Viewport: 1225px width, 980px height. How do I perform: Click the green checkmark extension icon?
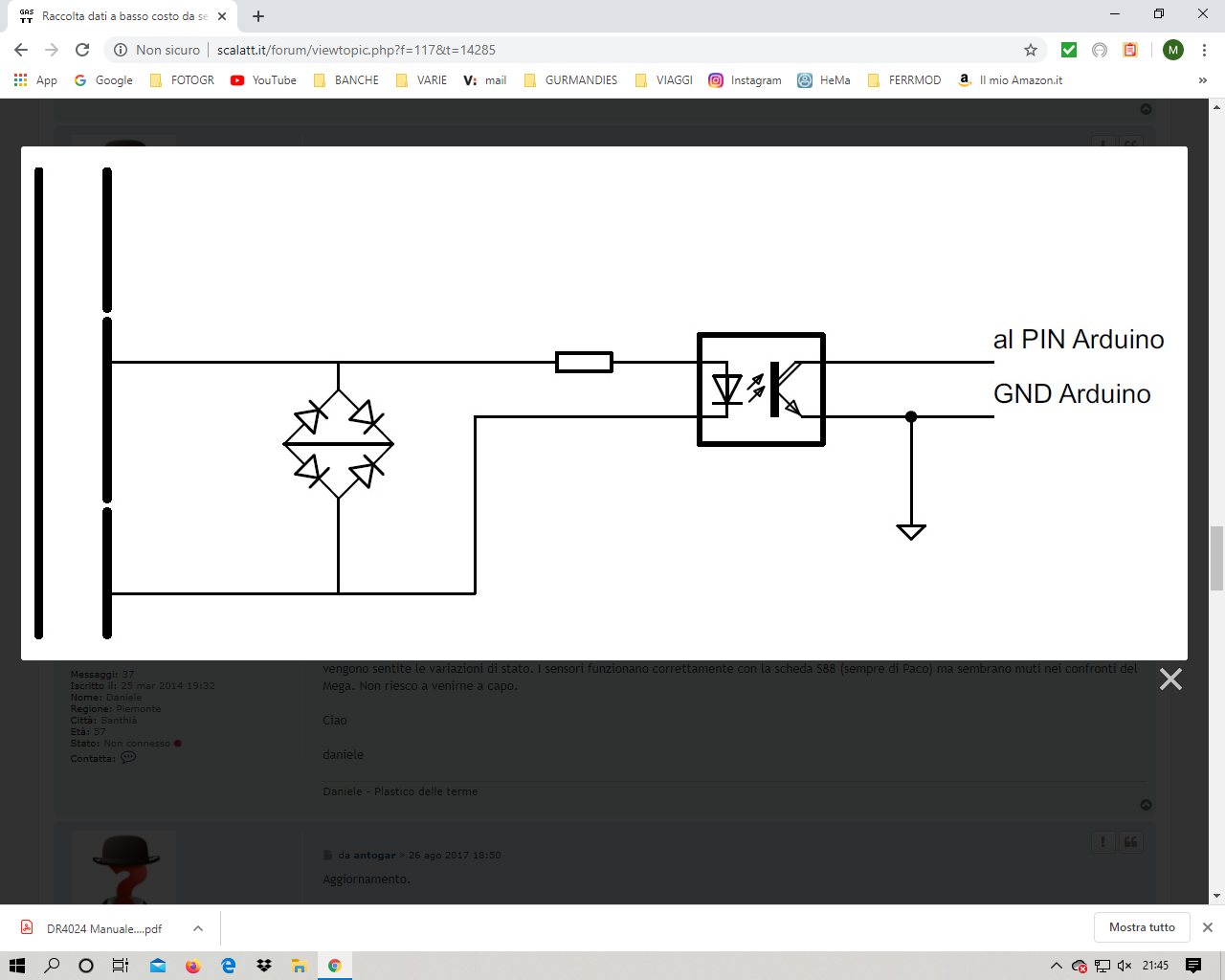click(x=1069, y=50)
